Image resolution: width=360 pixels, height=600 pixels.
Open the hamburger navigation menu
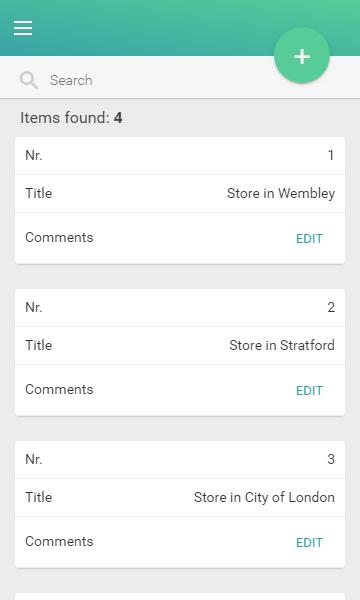23,28
